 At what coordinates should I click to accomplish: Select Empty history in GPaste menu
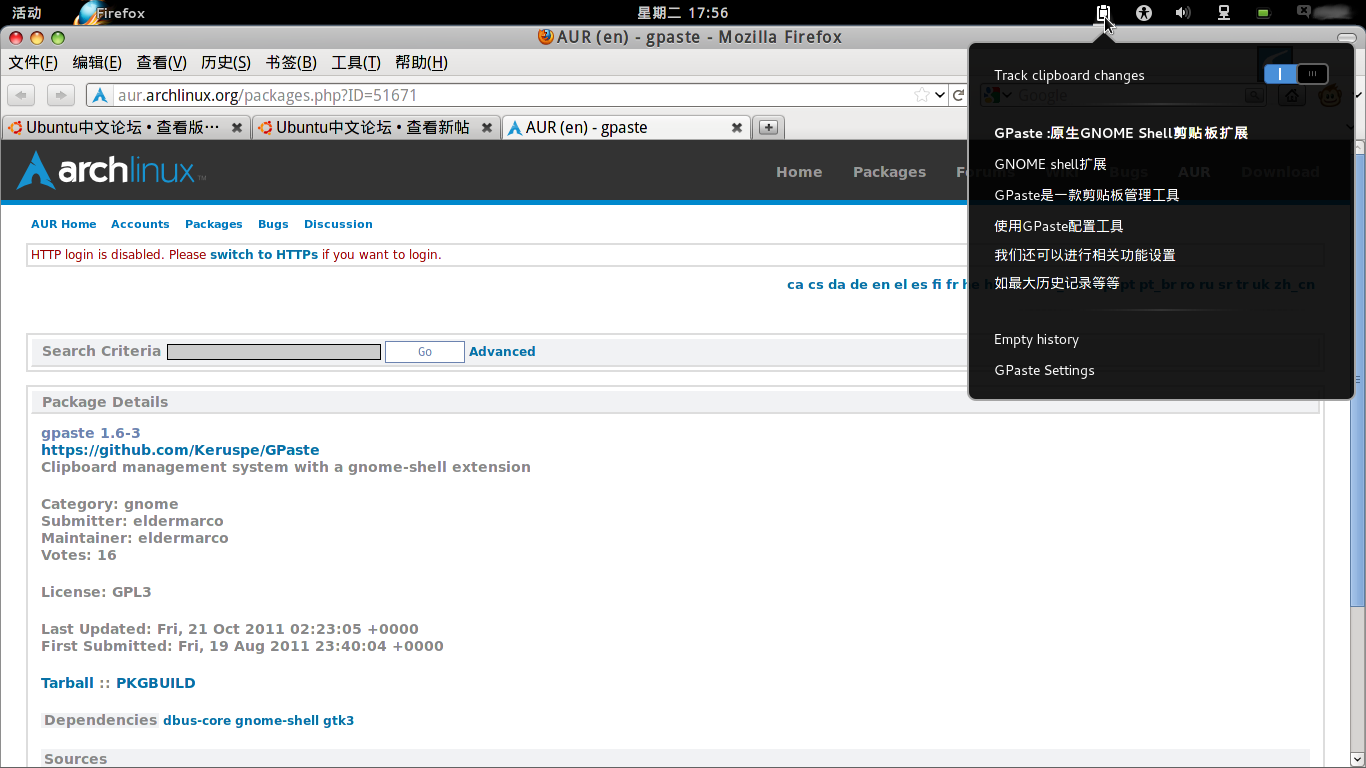click(x=1036, y=340)
